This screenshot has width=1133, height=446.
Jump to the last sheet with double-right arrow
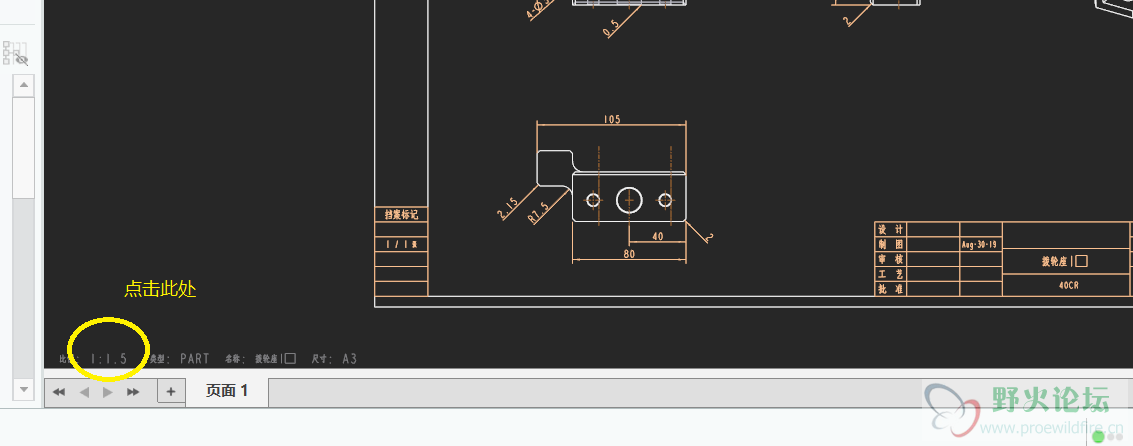click(x=133, y=392)
